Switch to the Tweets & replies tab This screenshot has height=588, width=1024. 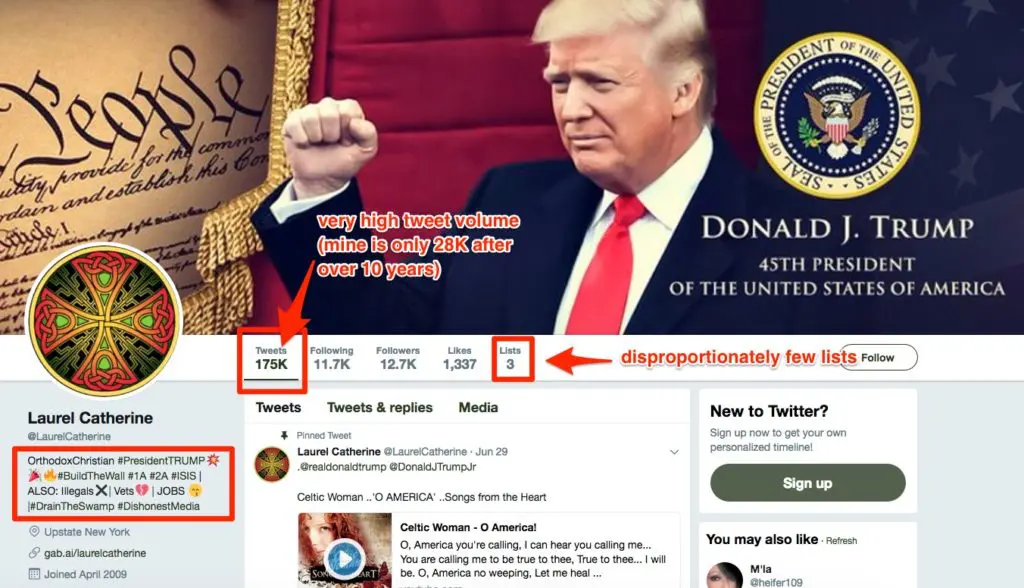379,408
